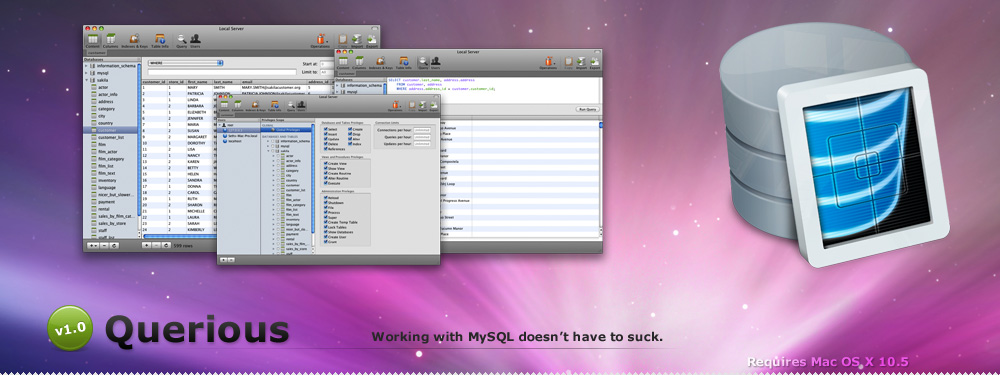
Task: Open Operations in the users window
Action: [395, 106]
